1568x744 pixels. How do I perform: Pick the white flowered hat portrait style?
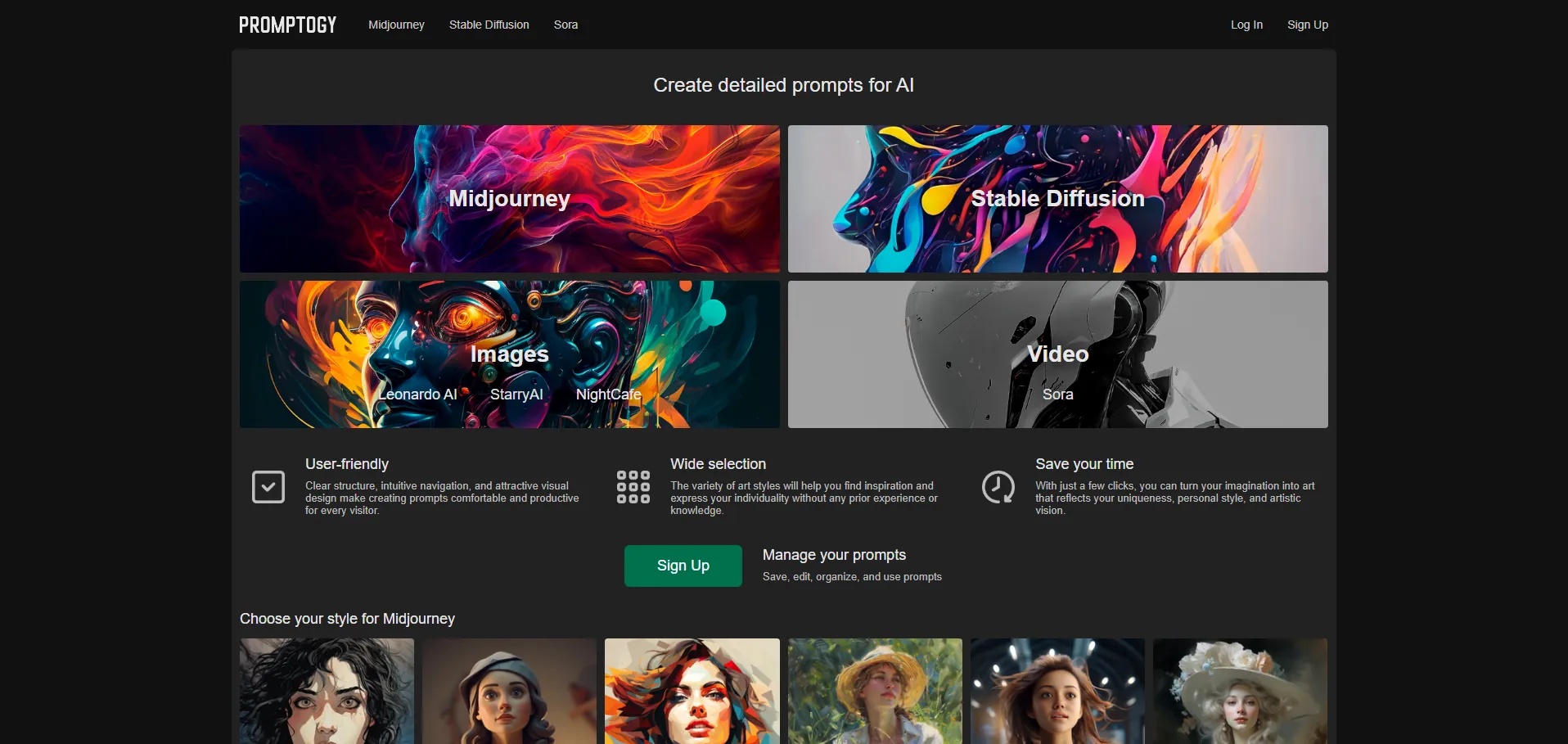click(x=1239, y=691)
